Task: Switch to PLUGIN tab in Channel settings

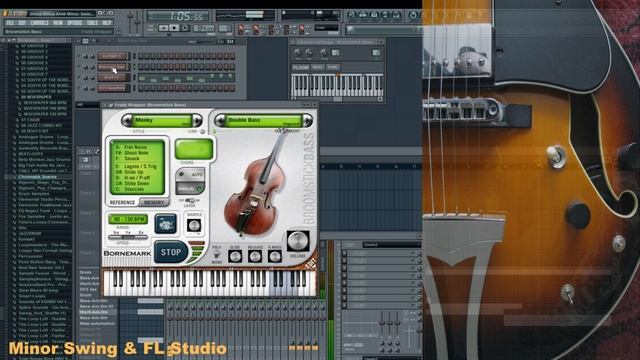Action: click(x=301, y=67)
